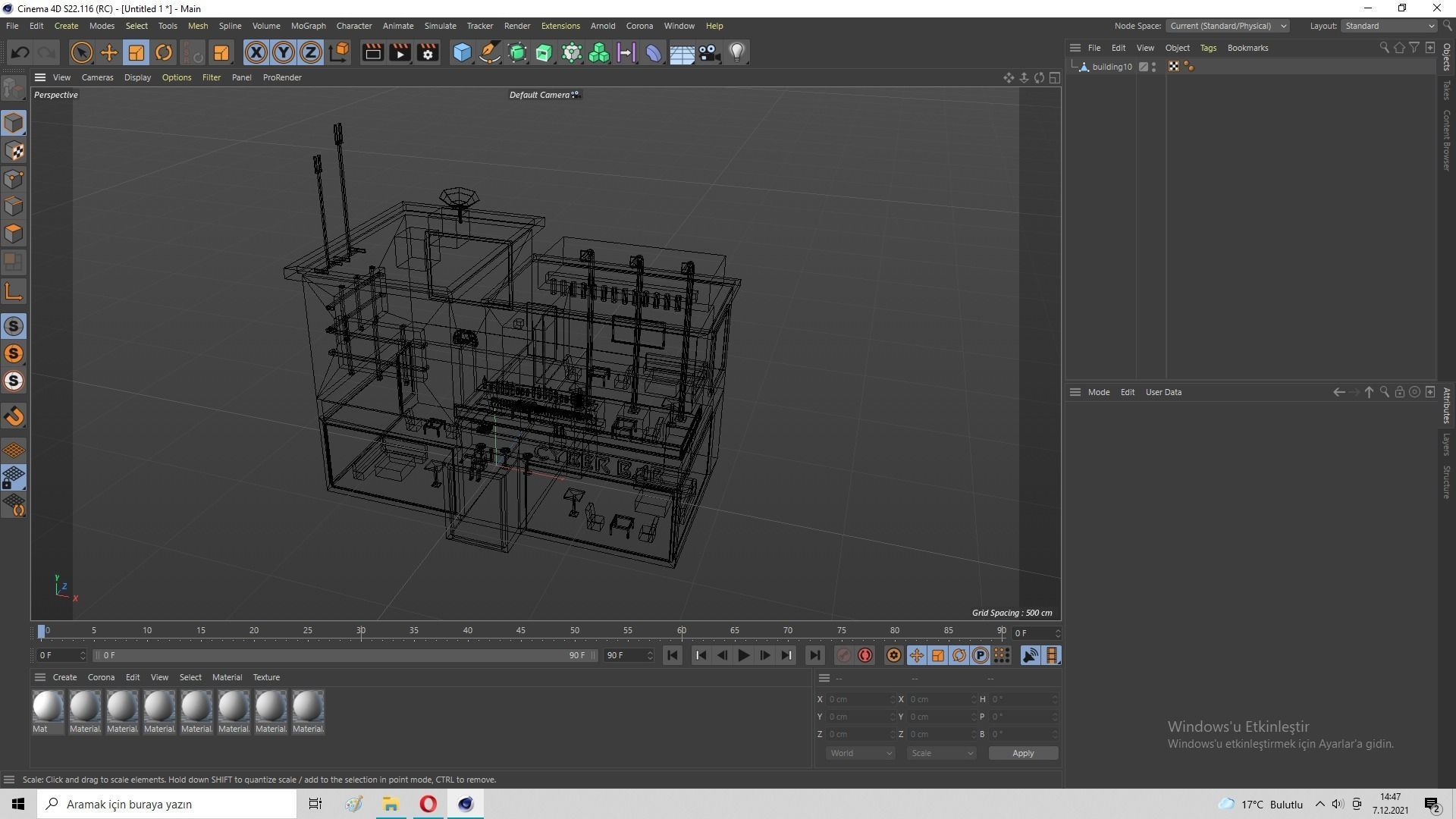Toggle building10 visibility dots
Image resolution: width=1456 pixels, height=819 pixels.
pos(1153,67)
